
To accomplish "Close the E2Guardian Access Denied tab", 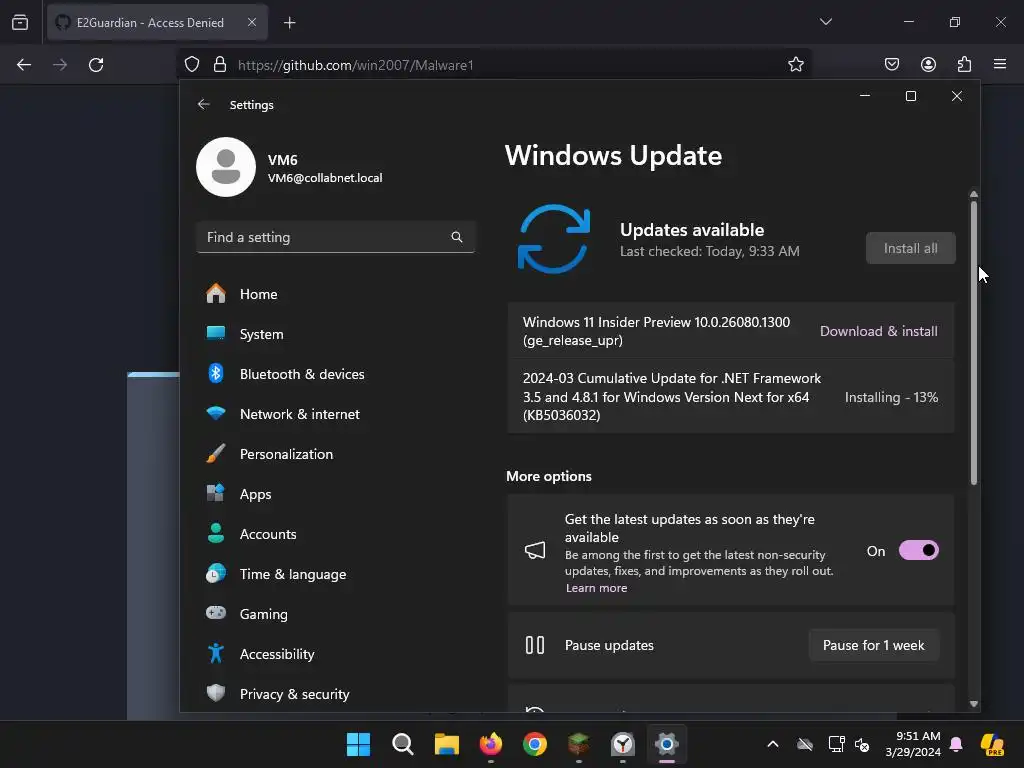I will (x=252, y=22).
